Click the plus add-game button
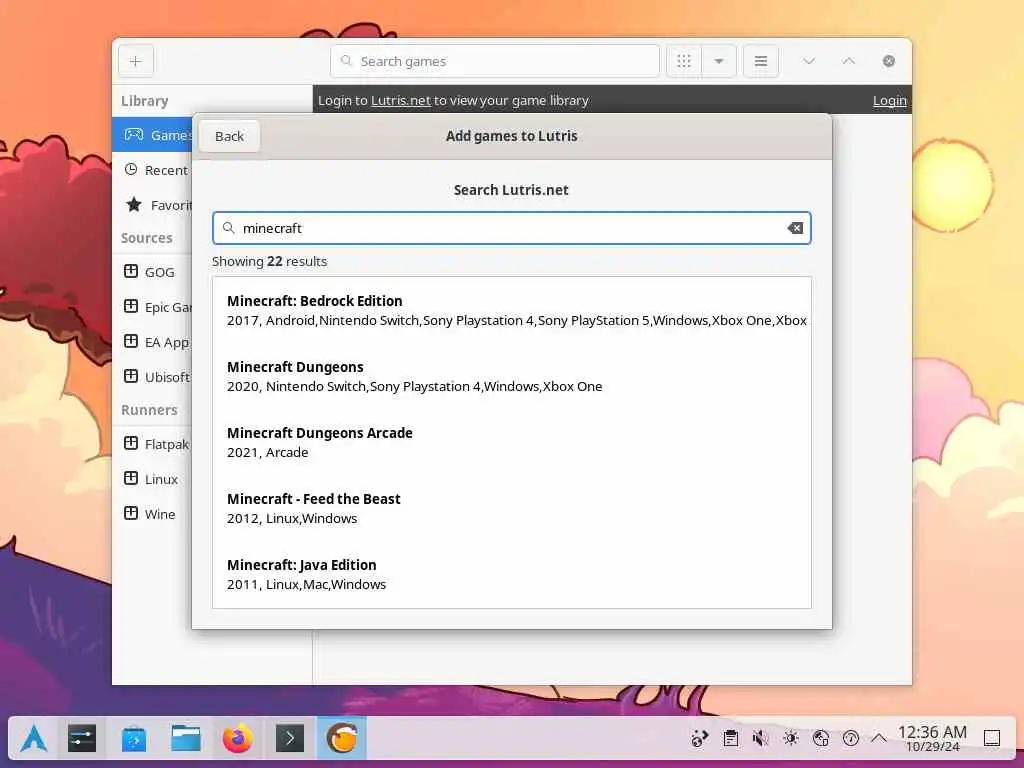 pos(136,61)
